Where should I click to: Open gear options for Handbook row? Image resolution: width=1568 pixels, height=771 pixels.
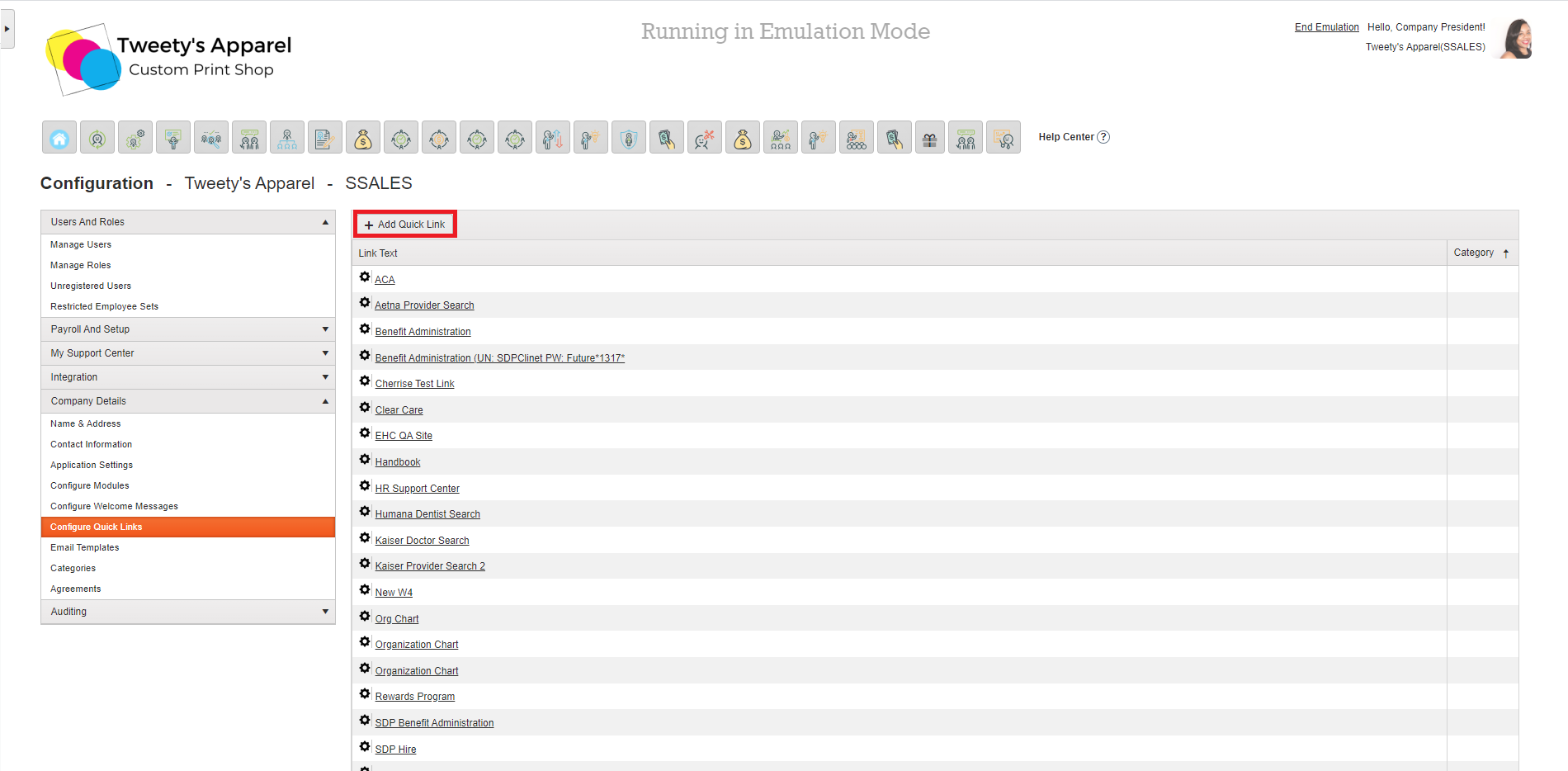(365, 460)
